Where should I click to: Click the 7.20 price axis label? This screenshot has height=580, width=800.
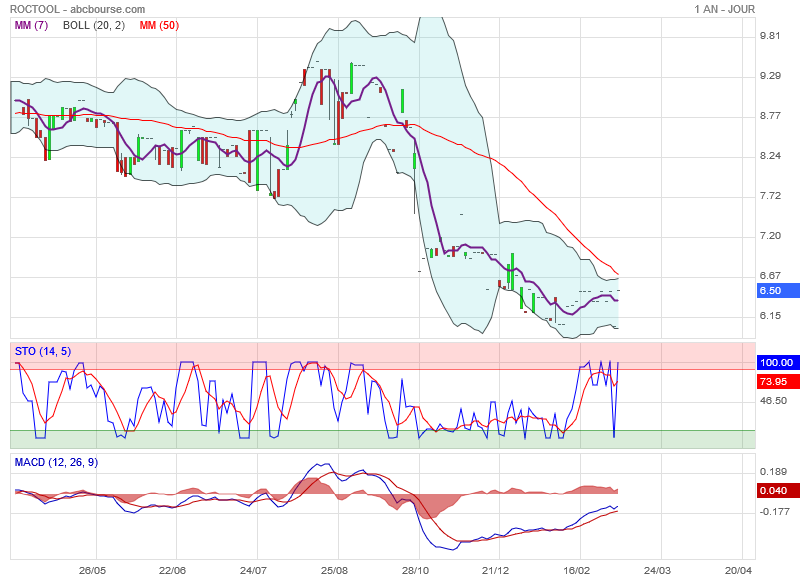[x=770, y=236]
